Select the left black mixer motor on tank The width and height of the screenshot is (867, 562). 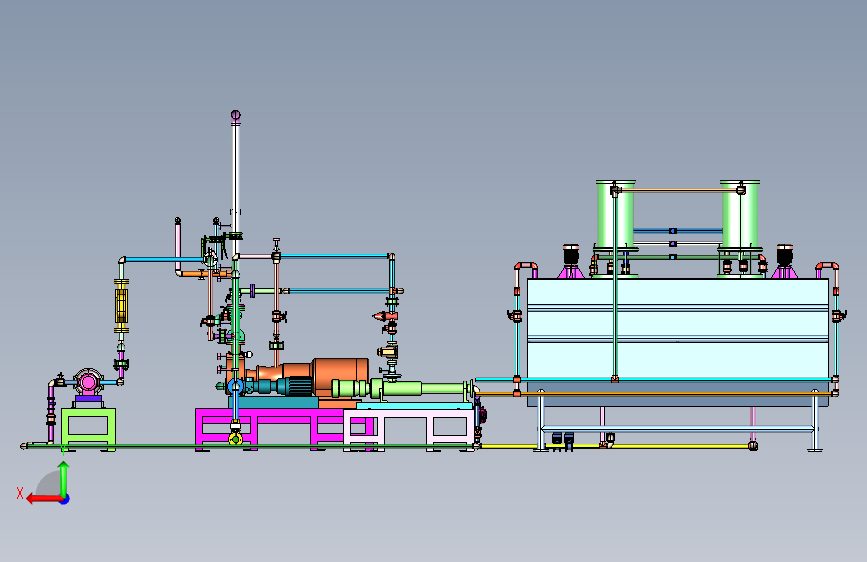[x=571, y=254]
